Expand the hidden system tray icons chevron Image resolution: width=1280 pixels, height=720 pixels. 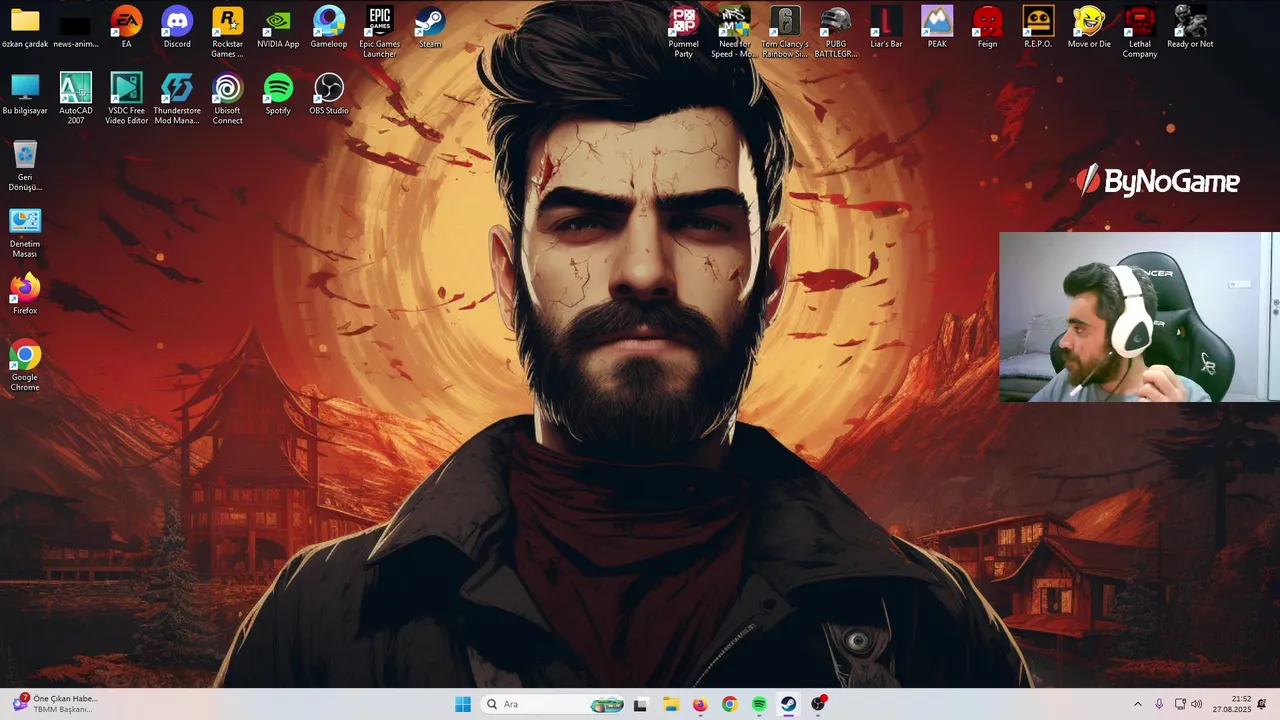pyautogui.click(x=1137, y=704)
